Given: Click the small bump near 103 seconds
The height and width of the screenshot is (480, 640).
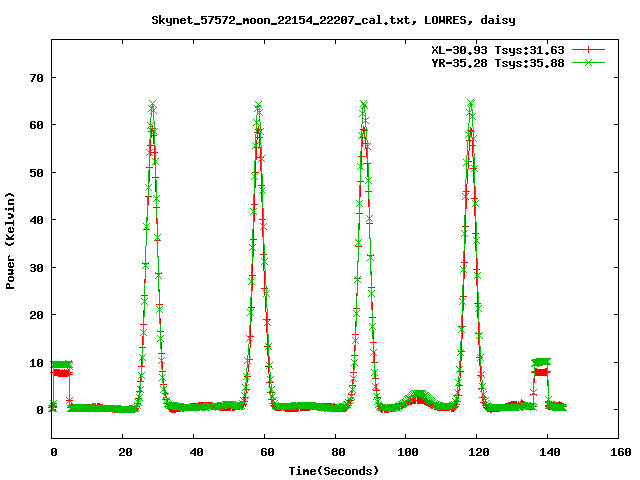Looking at the screenshot, I should (418, 397).
